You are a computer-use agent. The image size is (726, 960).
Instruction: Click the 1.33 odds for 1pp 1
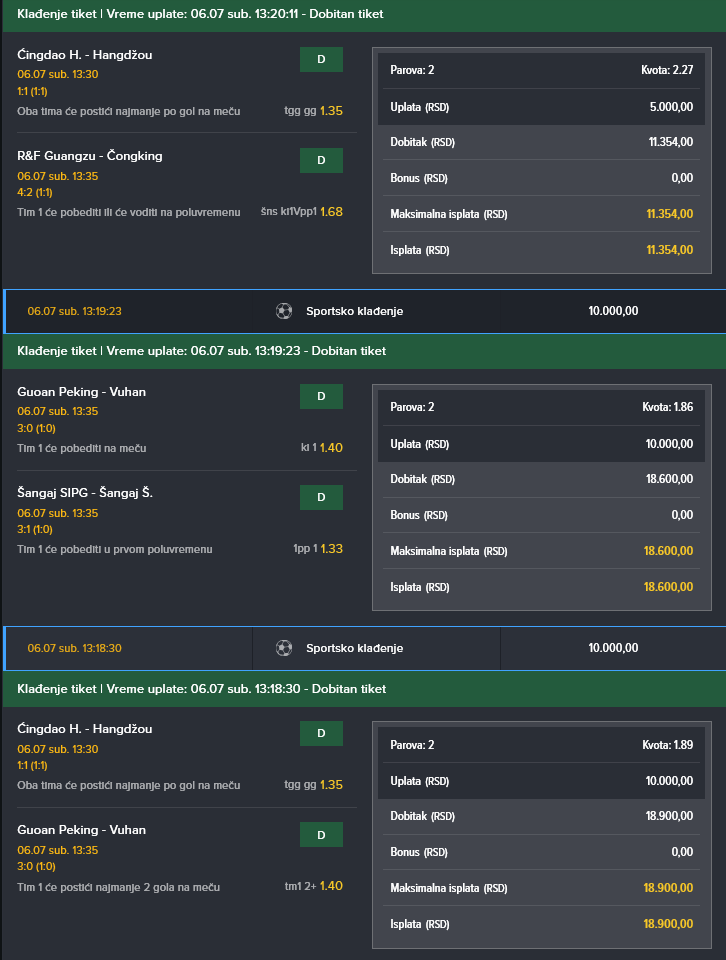click(331, 549)
